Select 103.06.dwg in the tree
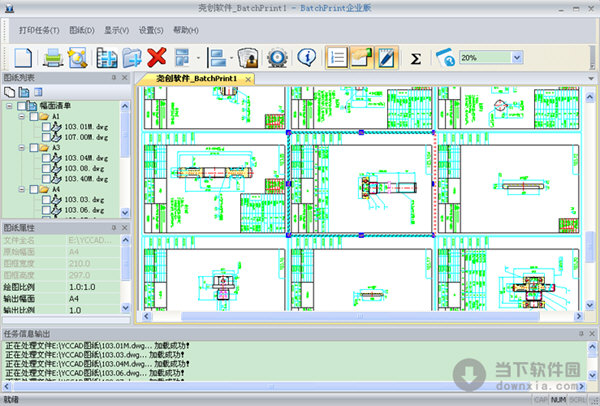This screenshot has height=406, width=600. pos(84,210)
